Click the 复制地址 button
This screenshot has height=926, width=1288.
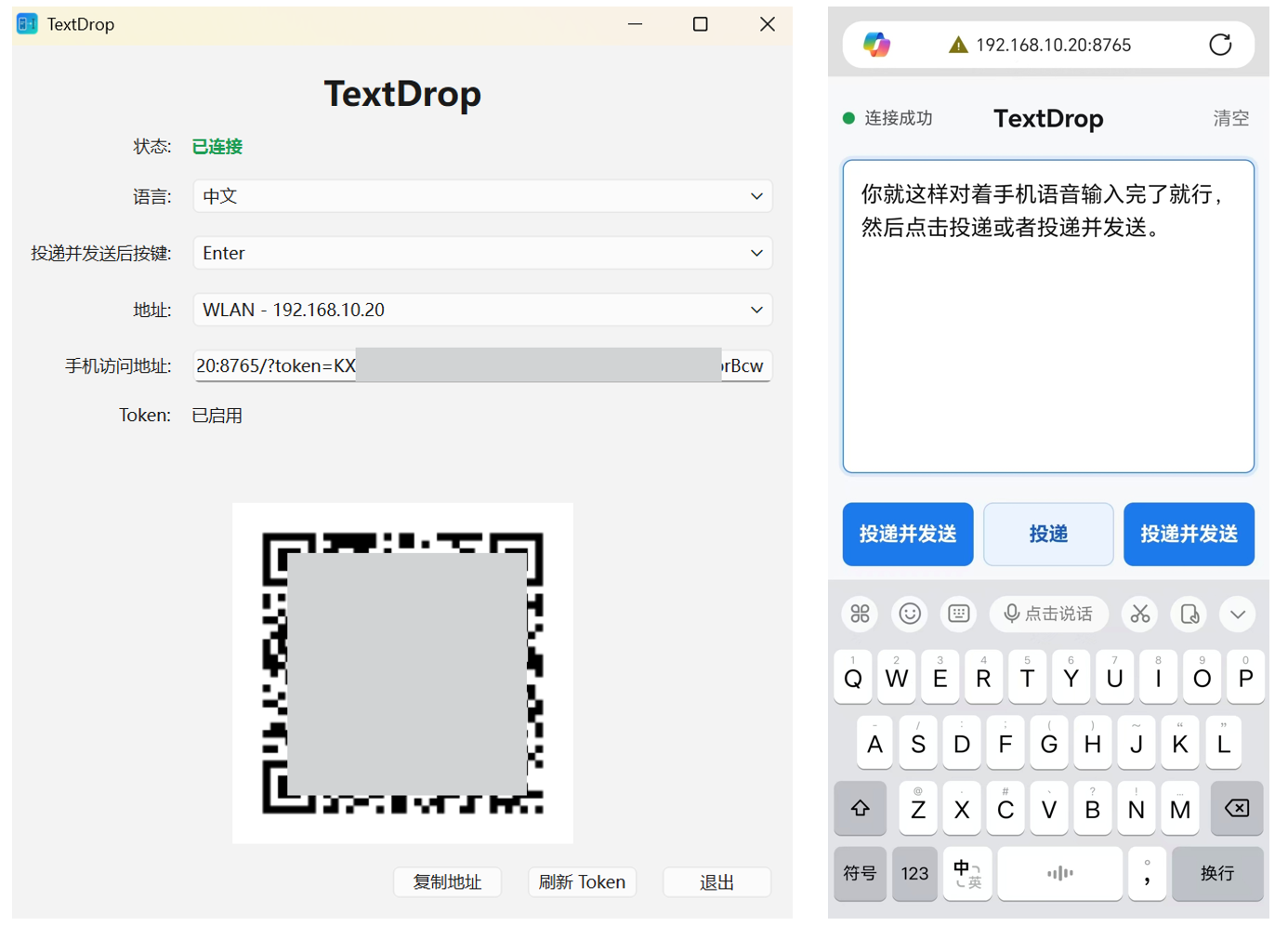coord(447,881)
